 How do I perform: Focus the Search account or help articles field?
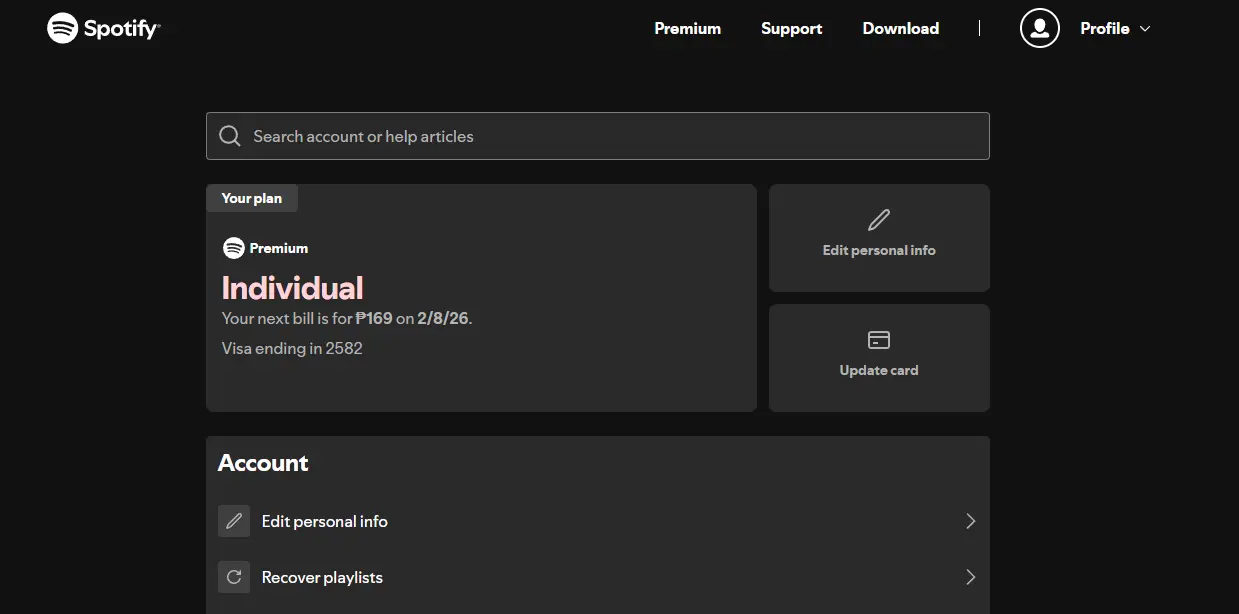[x=598, y=136]
